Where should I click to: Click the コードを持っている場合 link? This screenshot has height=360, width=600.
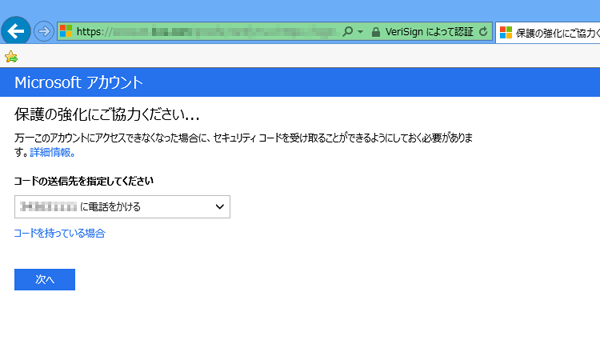tap(59, 233)
